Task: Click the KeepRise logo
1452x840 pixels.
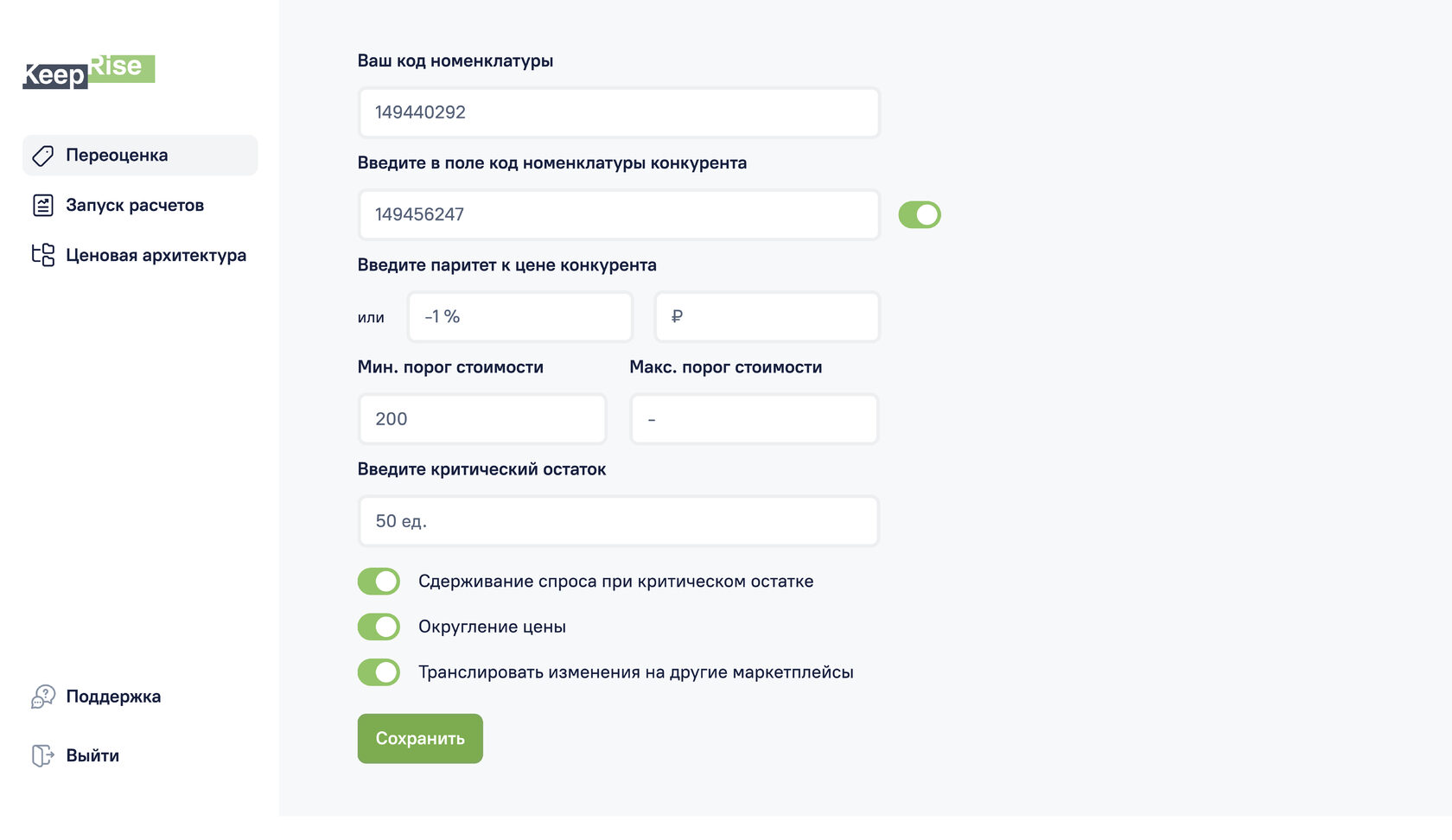Action: (88, 72)
